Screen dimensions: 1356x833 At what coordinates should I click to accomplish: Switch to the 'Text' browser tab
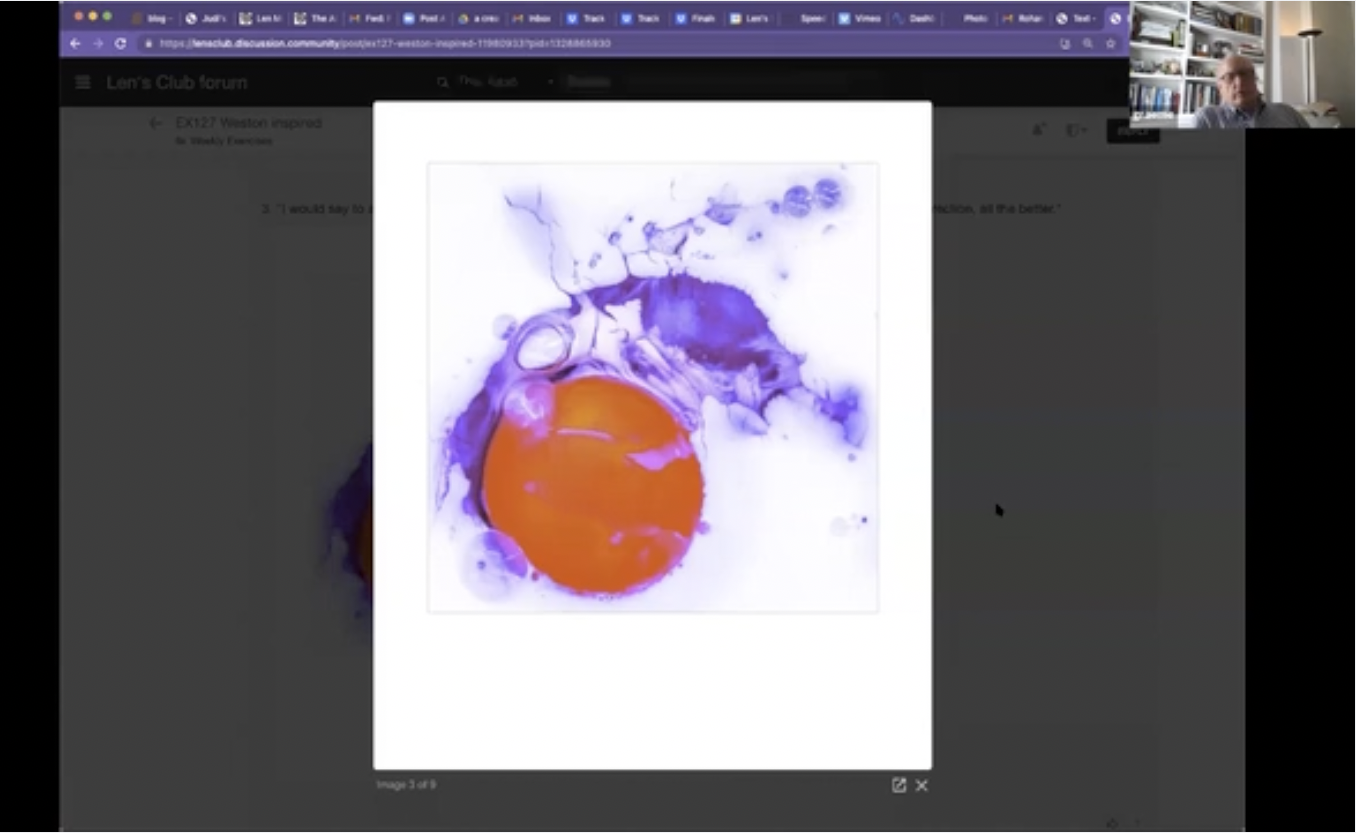(x=1074, y=18)
